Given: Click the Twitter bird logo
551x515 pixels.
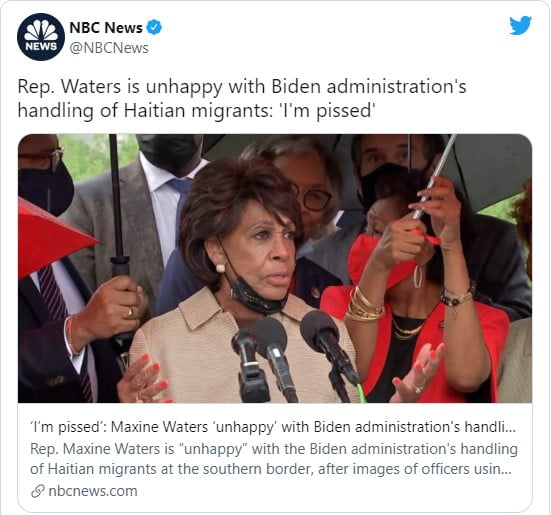Looking at the screenshot, I should (x=520, y=25).
